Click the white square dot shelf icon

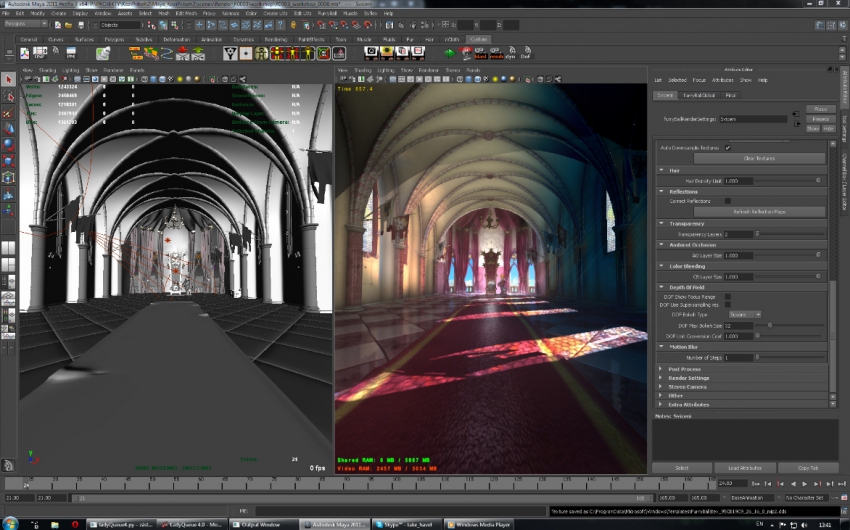[x=246, y=53]
